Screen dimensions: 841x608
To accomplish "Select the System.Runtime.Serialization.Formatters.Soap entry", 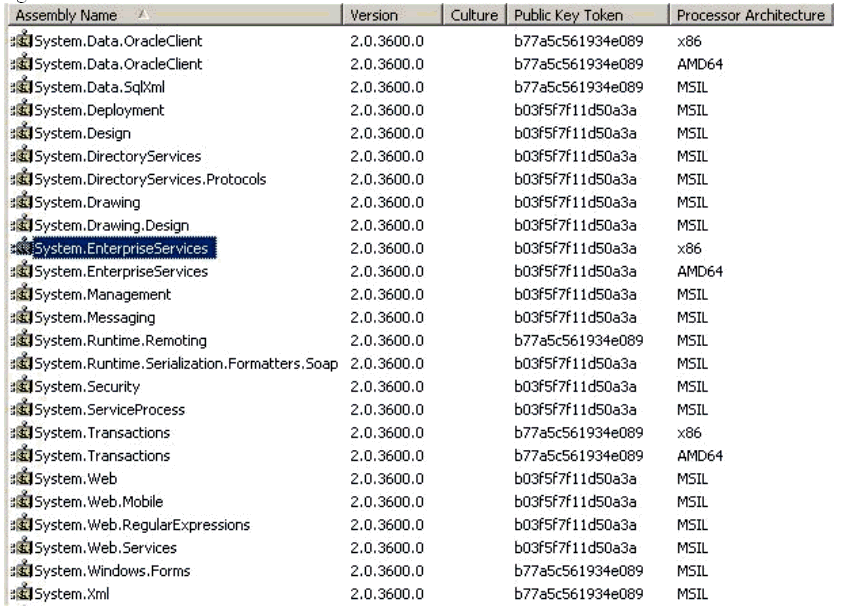I will click(x=188, y=363).
